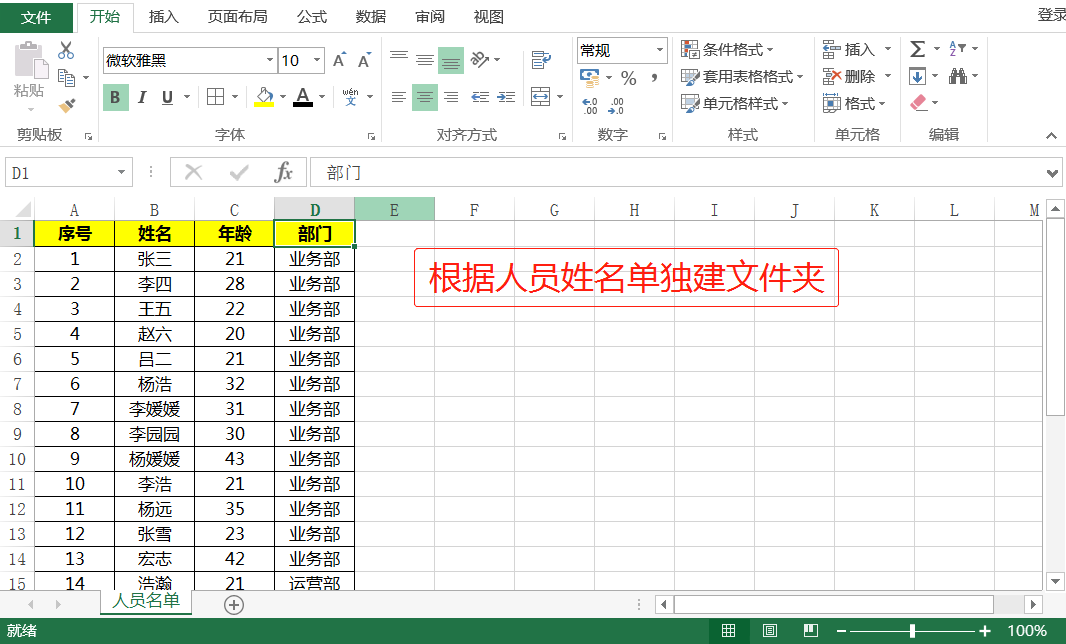Click the Paste clipboard icon
Viewport: 1066px width, 644px height.
pos(30,60)
